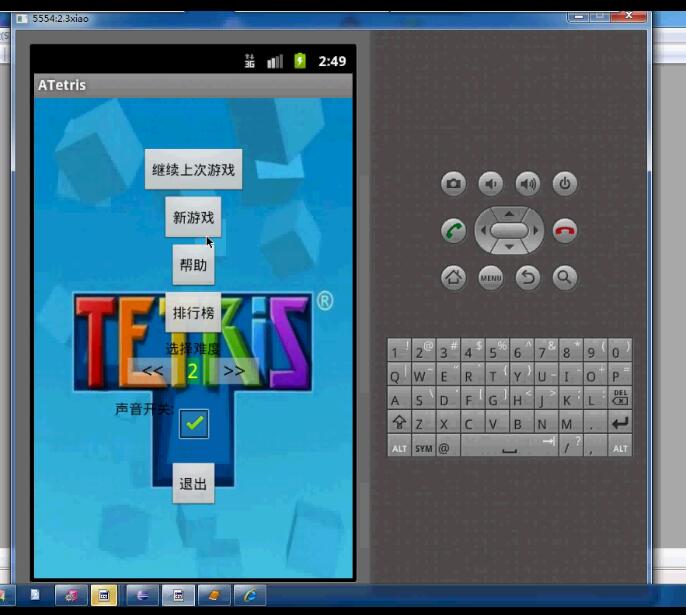
Task: Click the Shift key on emulator keyboard
Action: [x=399, y=423]
